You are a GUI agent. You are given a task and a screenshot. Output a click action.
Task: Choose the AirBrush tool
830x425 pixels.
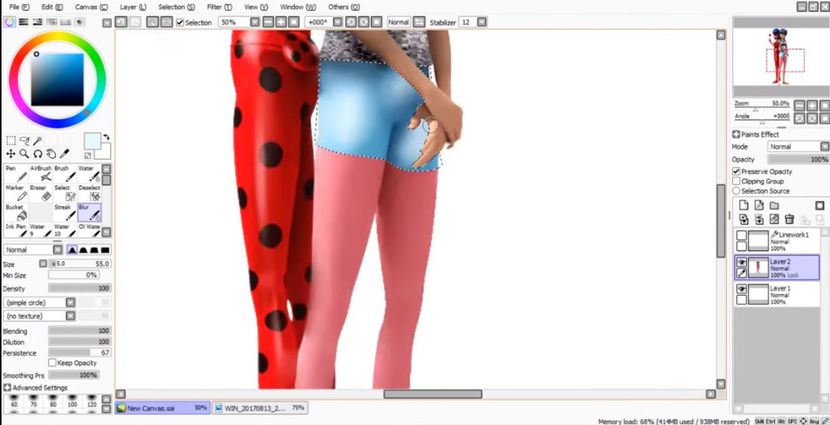point(41,174)
